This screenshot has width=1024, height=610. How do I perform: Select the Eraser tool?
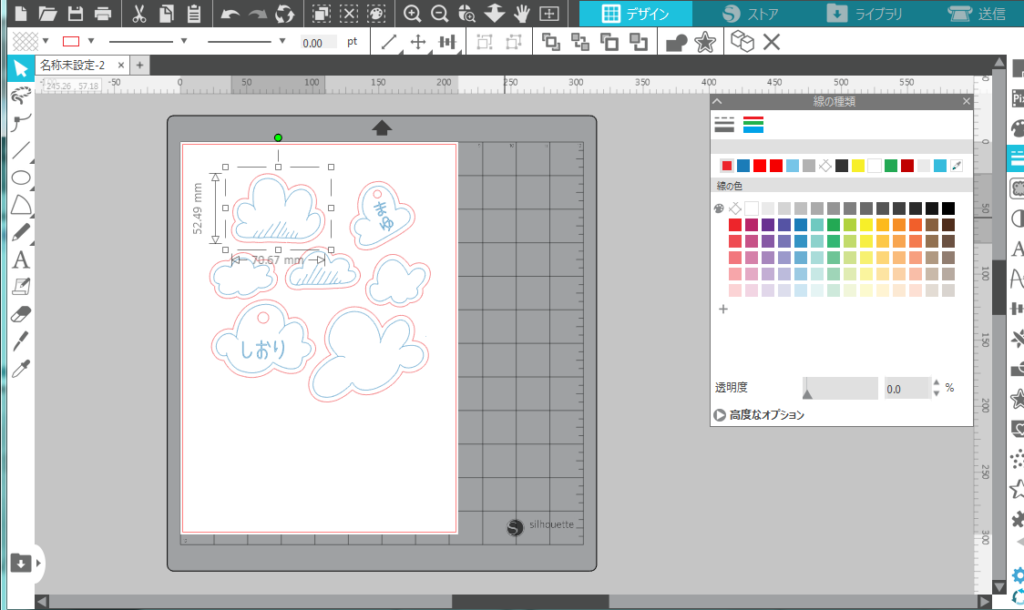click(x=21, y=315)
